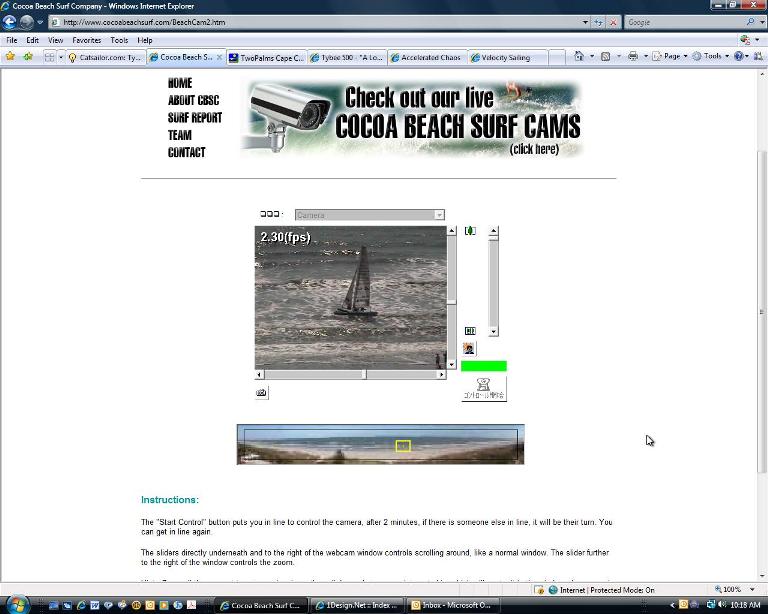This screenshot has width=768, height=614.
Task: Click the yellow box in beach panorama
Action: coord(403,446)
